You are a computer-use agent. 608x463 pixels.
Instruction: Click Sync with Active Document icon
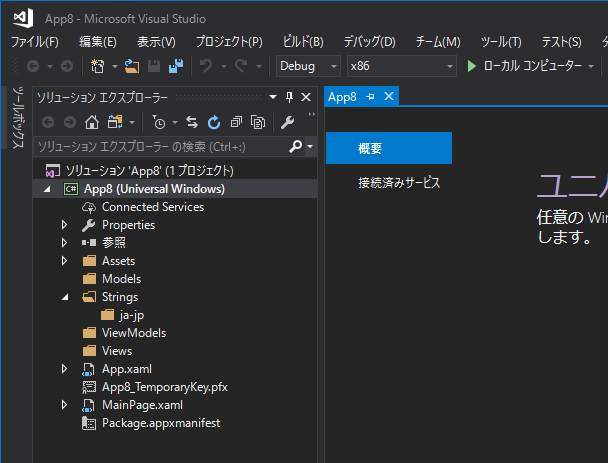pos(192,123)
